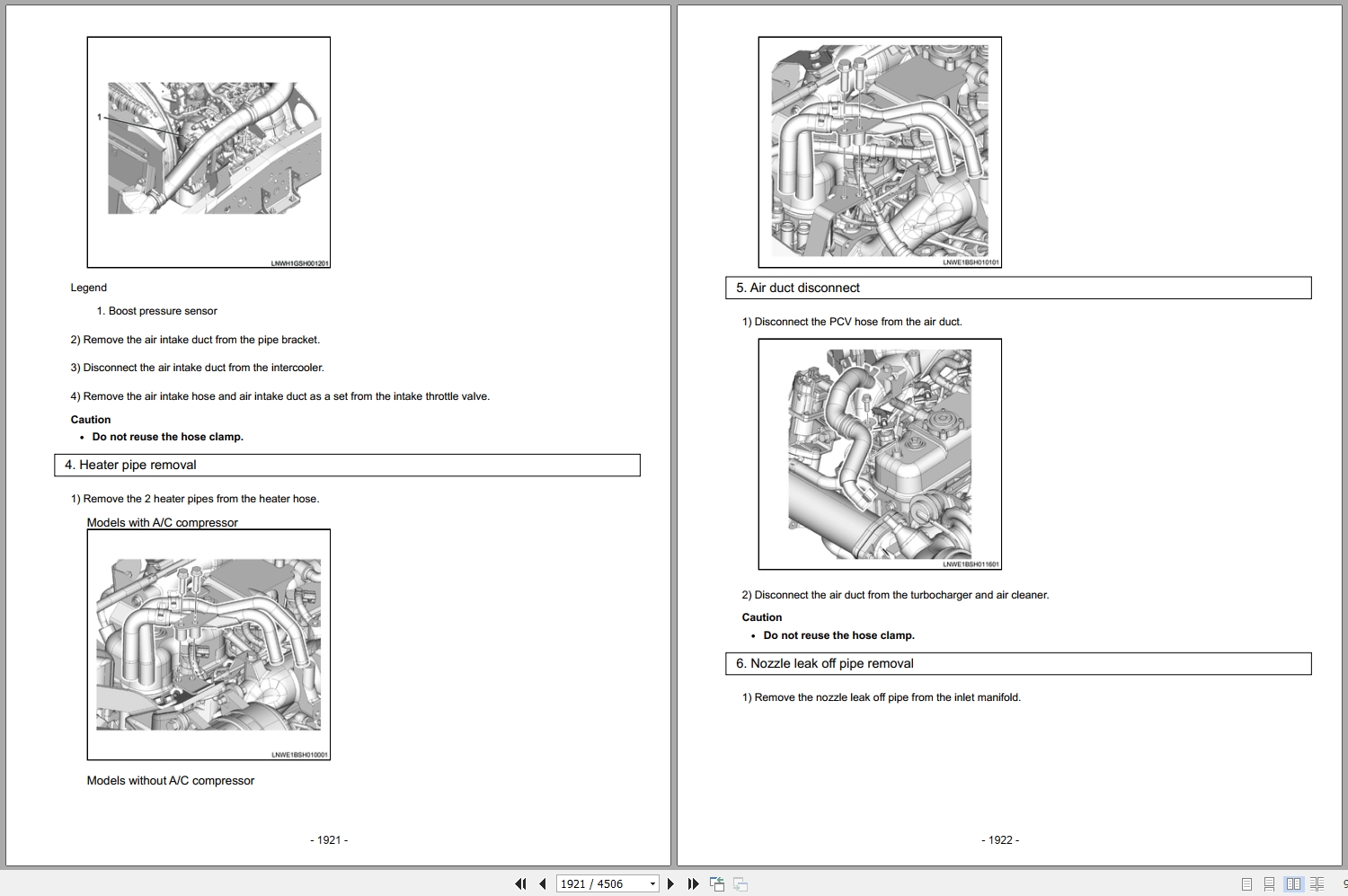This screenshot has width=1348, height=896.
Task: Click figure code LNWH1GSH001201
Action: pyautogui.click(x=300, y=263)
